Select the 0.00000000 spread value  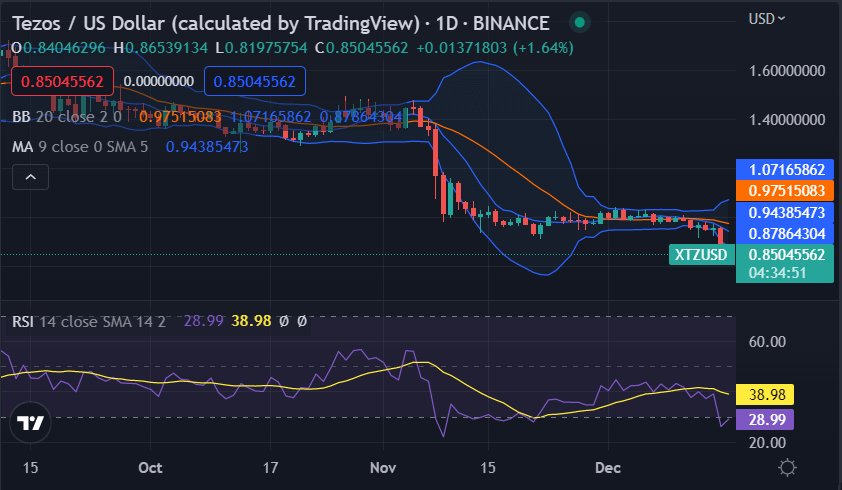tap(158, 81)
